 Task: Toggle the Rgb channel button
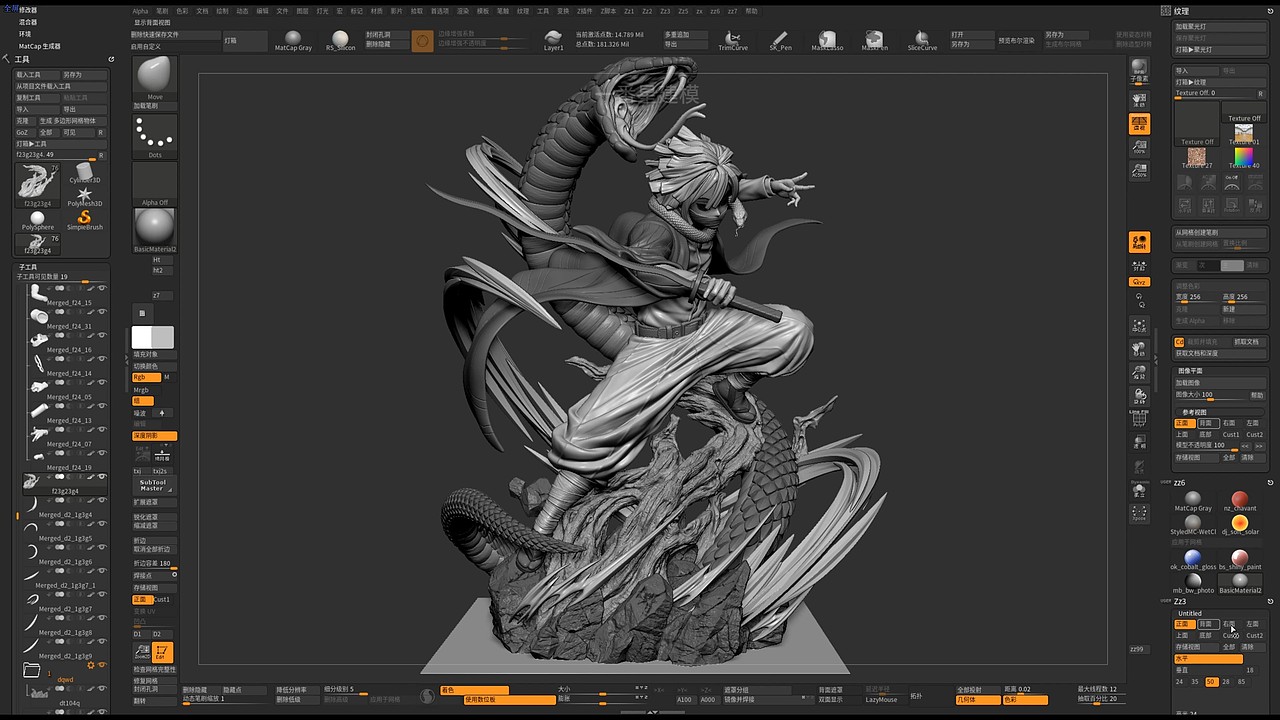coord(145,377)
